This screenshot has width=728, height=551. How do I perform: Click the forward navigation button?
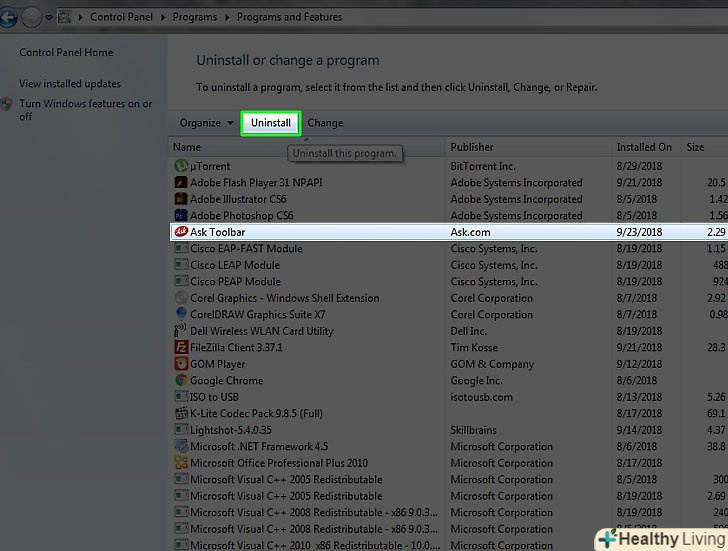(31, 18)
